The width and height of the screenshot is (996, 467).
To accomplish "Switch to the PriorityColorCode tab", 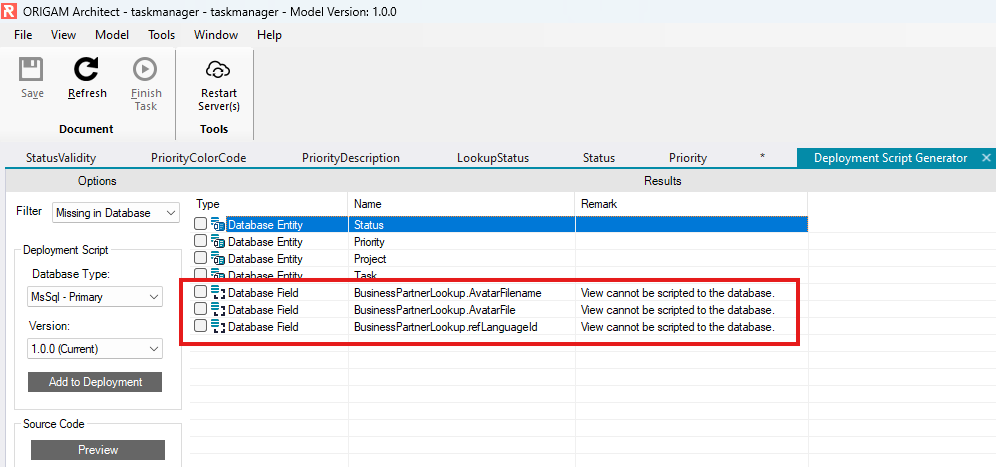I will (x=198, y=158).
